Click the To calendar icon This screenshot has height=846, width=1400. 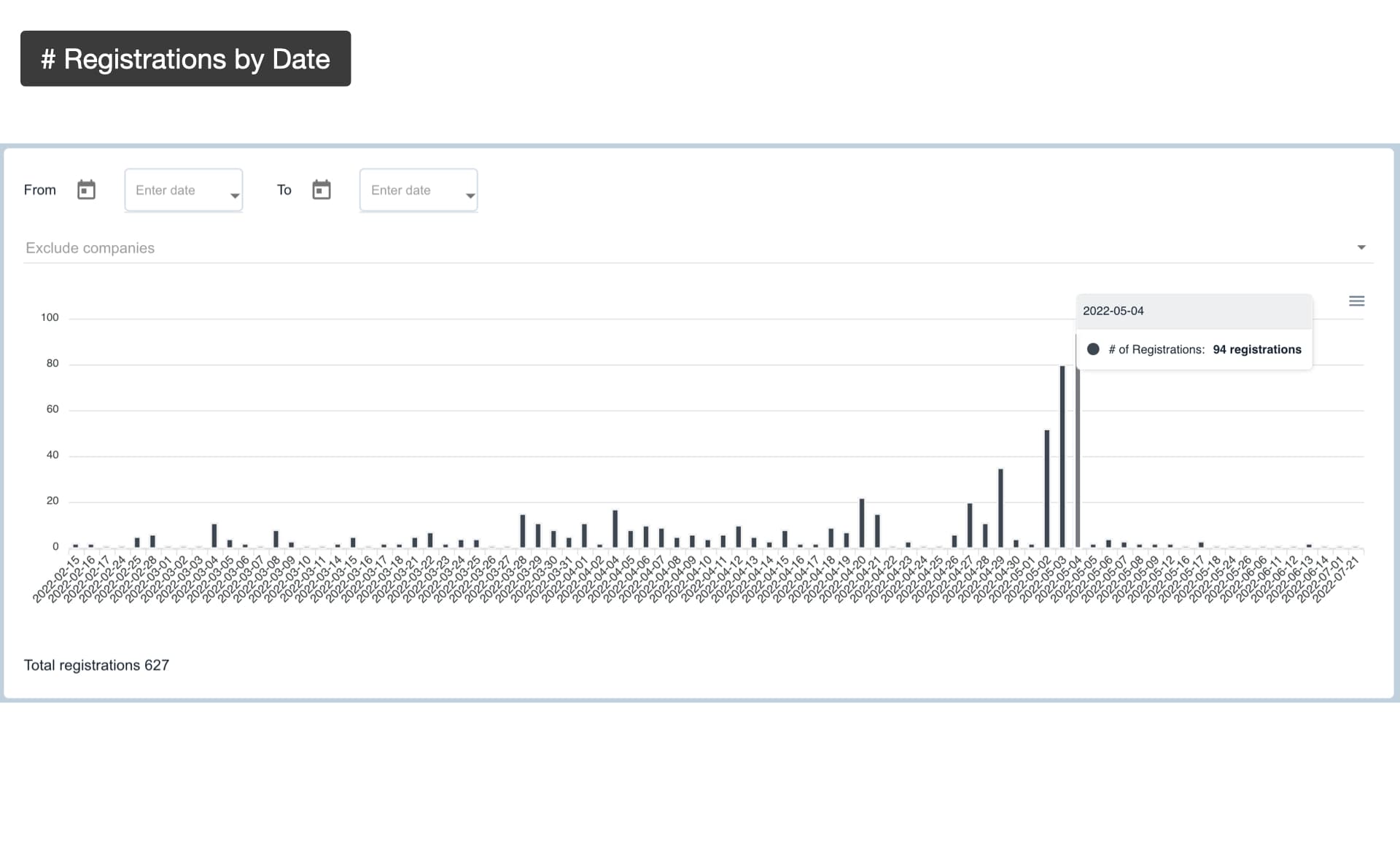[x=321, y=190]
